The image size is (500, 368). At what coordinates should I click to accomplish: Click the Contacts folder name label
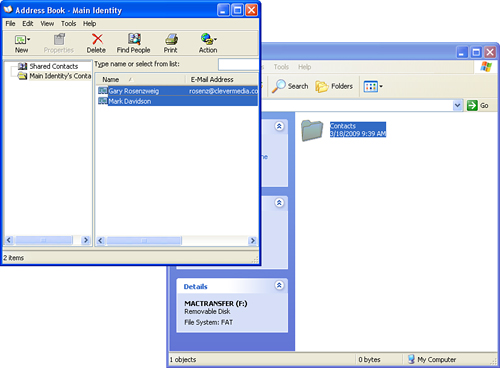pos(343,126)
